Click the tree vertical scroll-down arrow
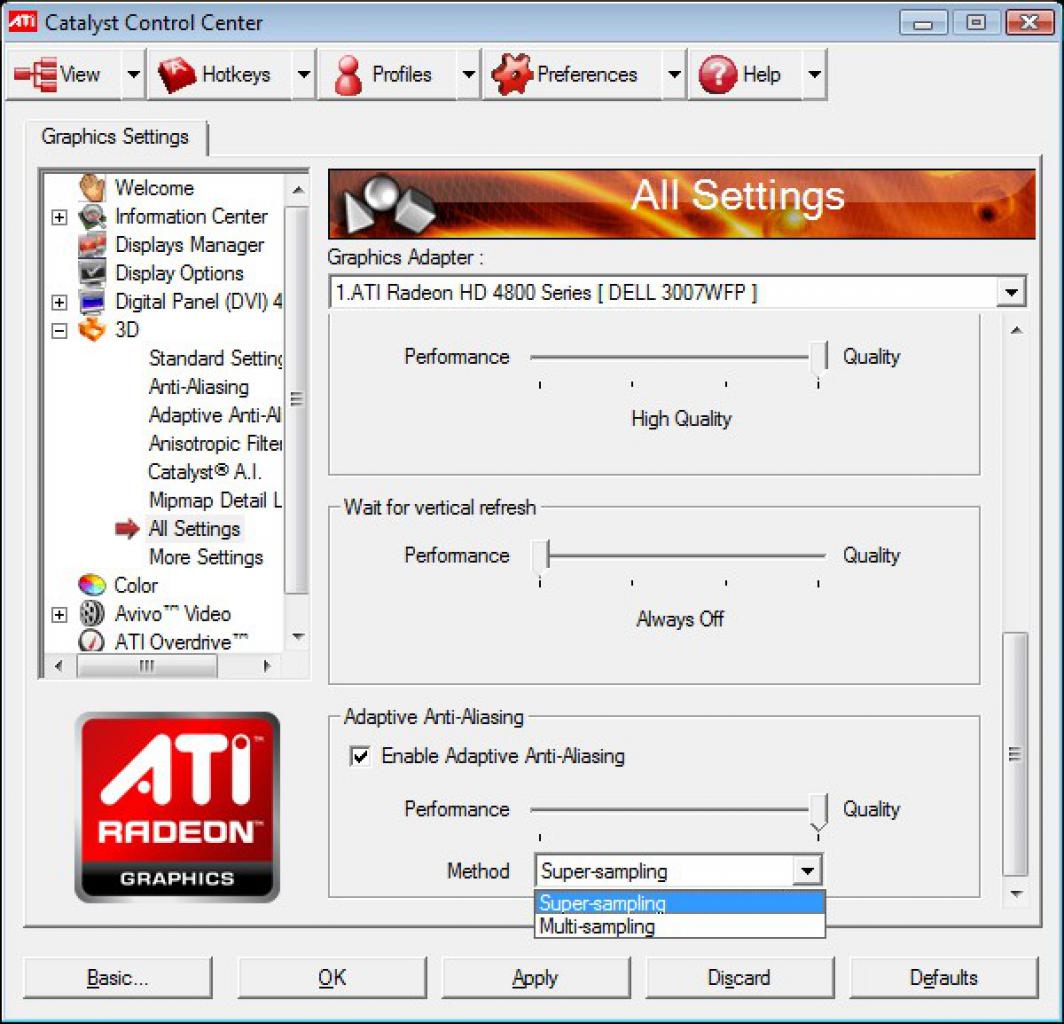 point(297,637)
